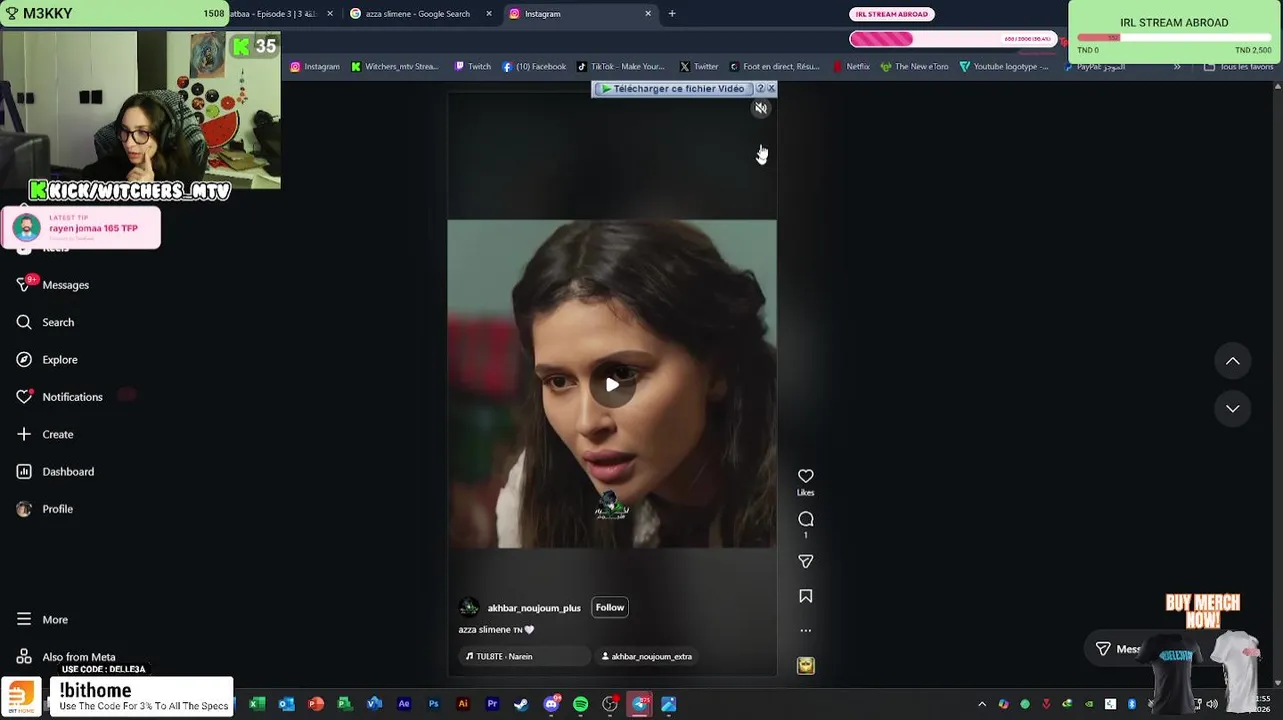Expand bookmarks overflow chevron
The image size is (1283, 720).
tap(1177, 67)
